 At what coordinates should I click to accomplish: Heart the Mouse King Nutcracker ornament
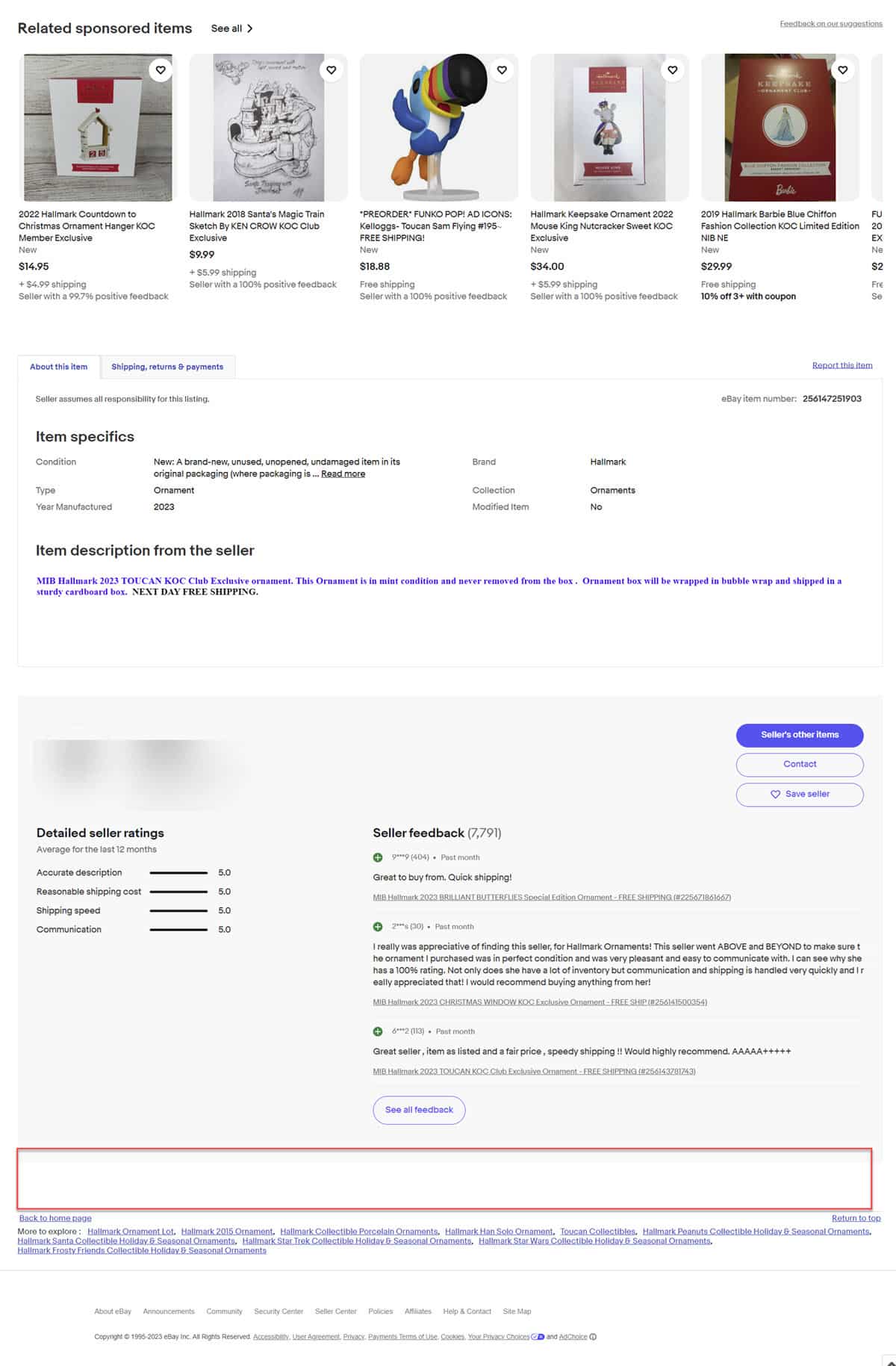pos(673,70)
